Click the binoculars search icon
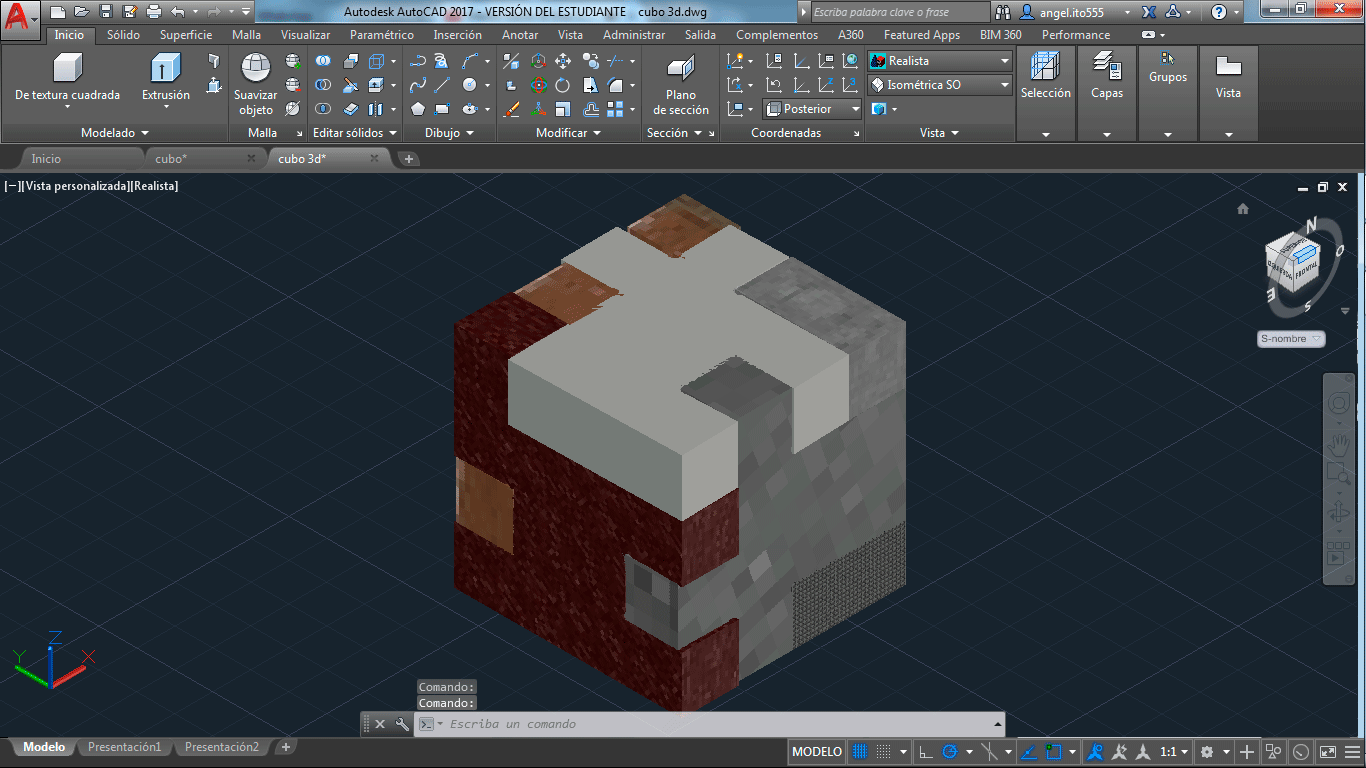The width and height of the screenshot is (1366, 768). tap(1003, 12)
